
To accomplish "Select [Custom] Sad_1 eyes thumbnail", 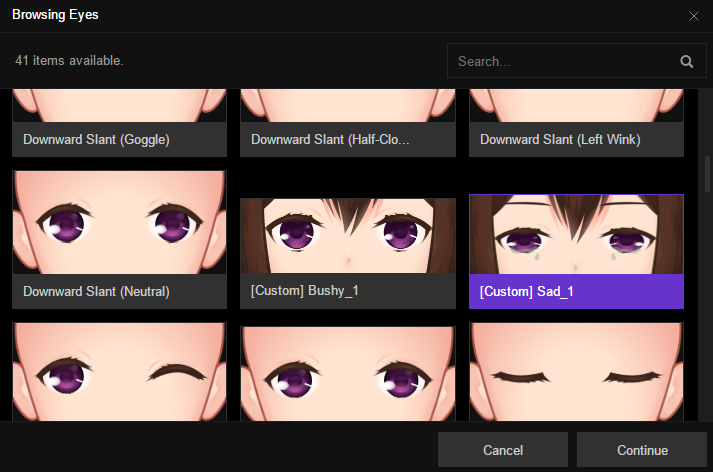I will tap(576, 234).
